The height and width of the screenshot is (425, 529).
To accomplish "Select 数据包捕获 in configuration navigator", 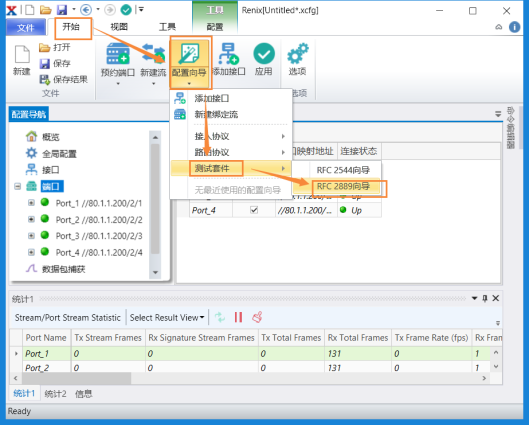I will 64,269.
